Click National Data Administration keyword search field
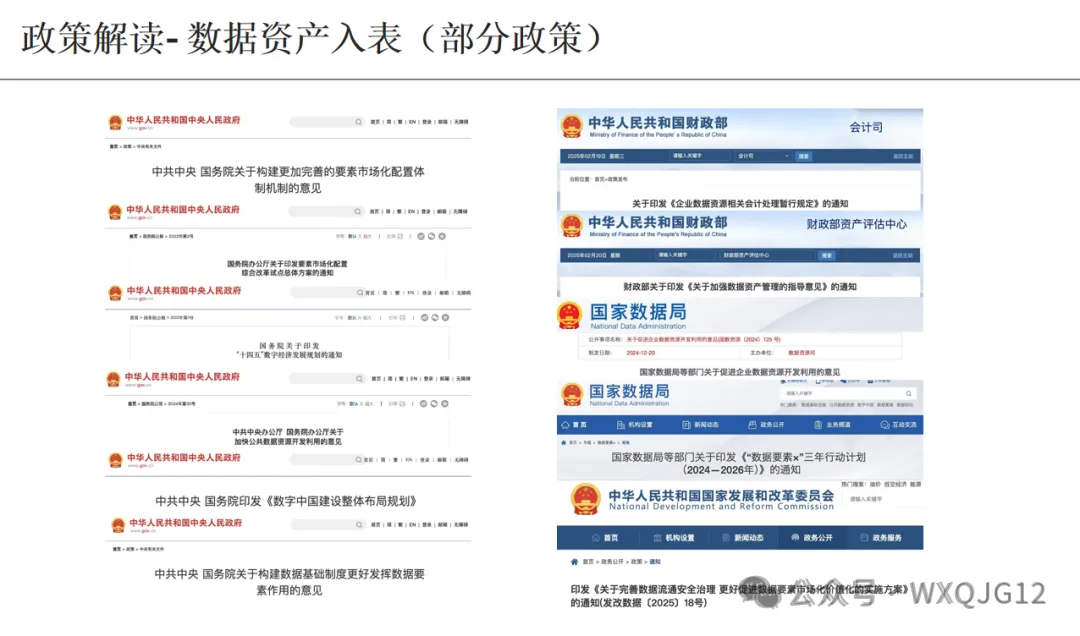Screen dimensions: 1080x636 (847, 393)
